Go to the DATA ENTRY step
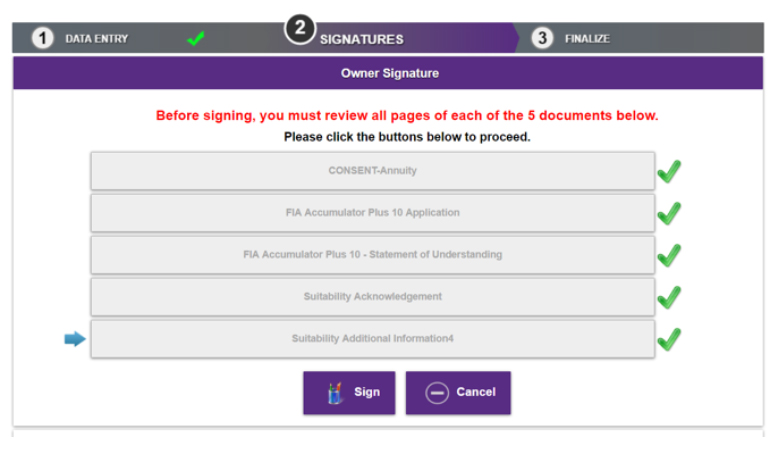This screenshot has height=449, width=770. pyautogui.click(x=97, y=39)
